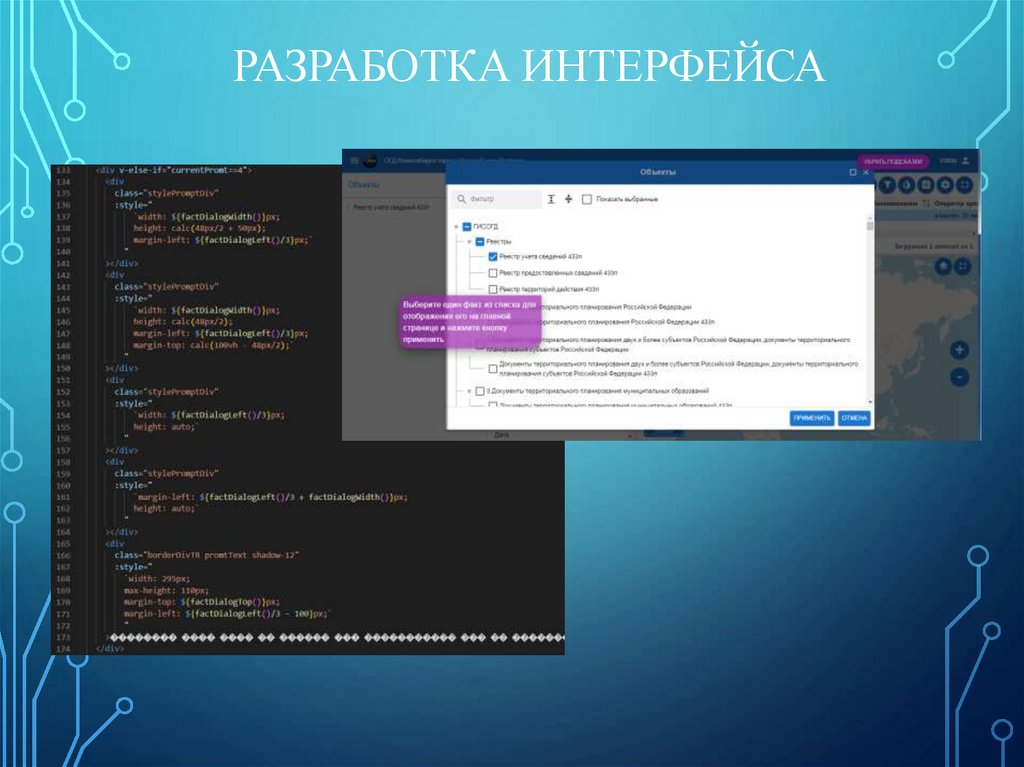This screenshot has width=1024, height=767.
Task: Click the Объекты dialog title
Action: point(658,172)
